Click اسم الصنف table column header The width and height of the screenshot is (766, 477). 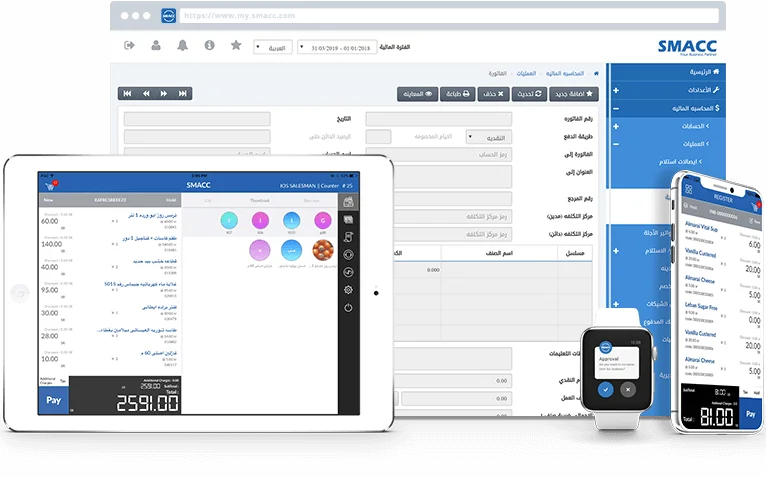[499, 253]
